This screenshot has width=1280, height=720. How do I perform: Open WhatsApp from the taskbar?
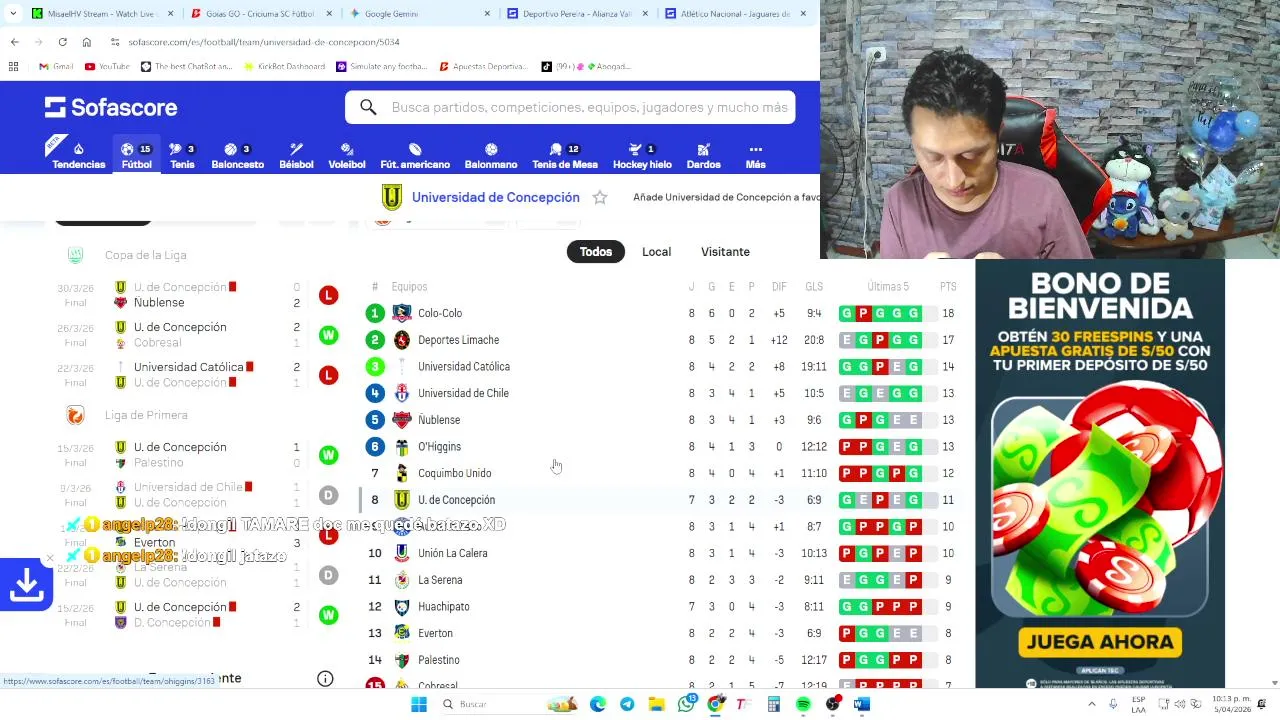click(x=686, y=704)
